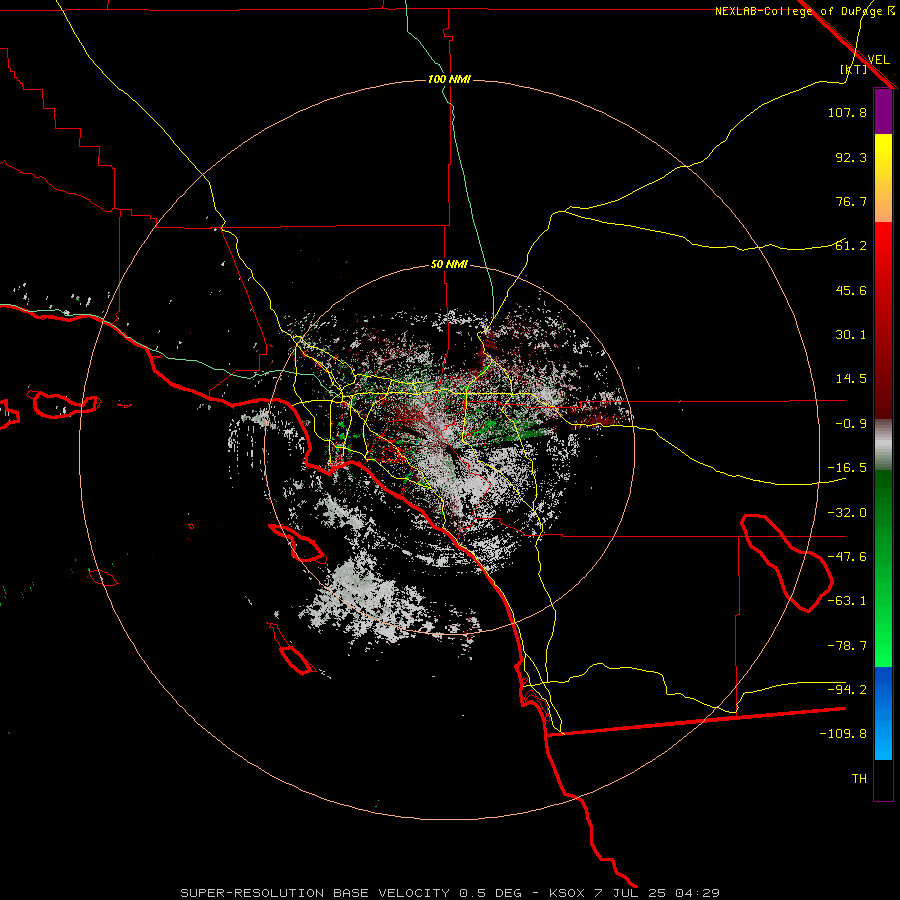Screen dimensions: 900x900
Task: Select the 100 NMI range ring label
Action: tap(449, 79)
